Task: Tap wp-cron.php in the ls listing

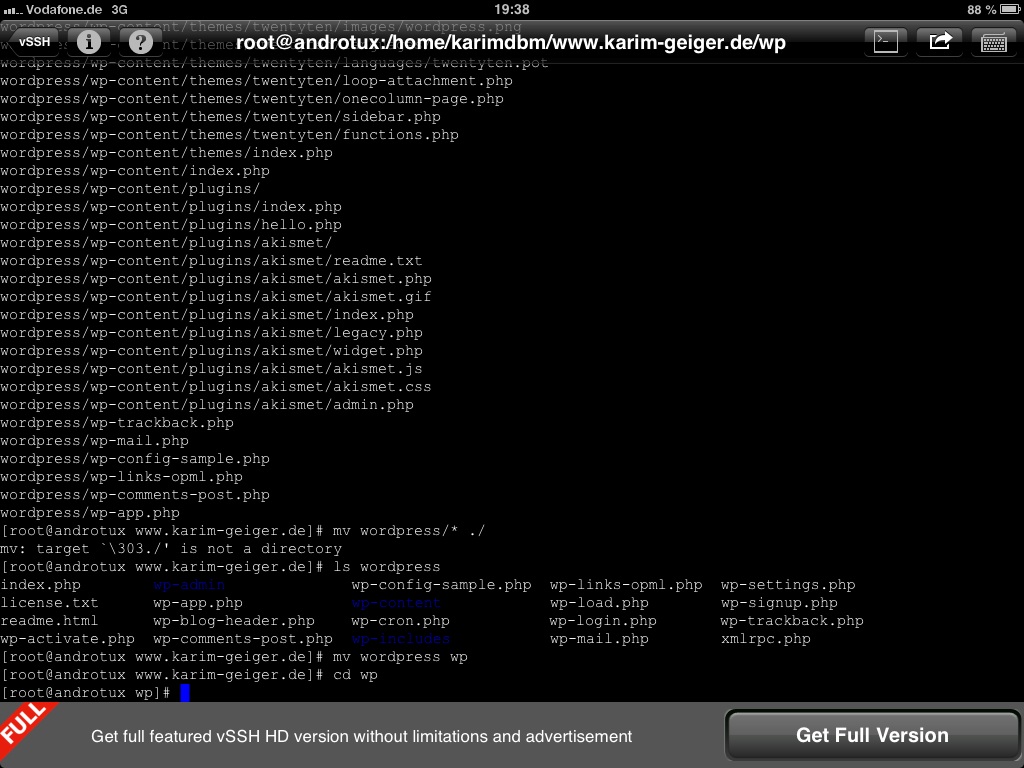Action: tap(400, 621)
